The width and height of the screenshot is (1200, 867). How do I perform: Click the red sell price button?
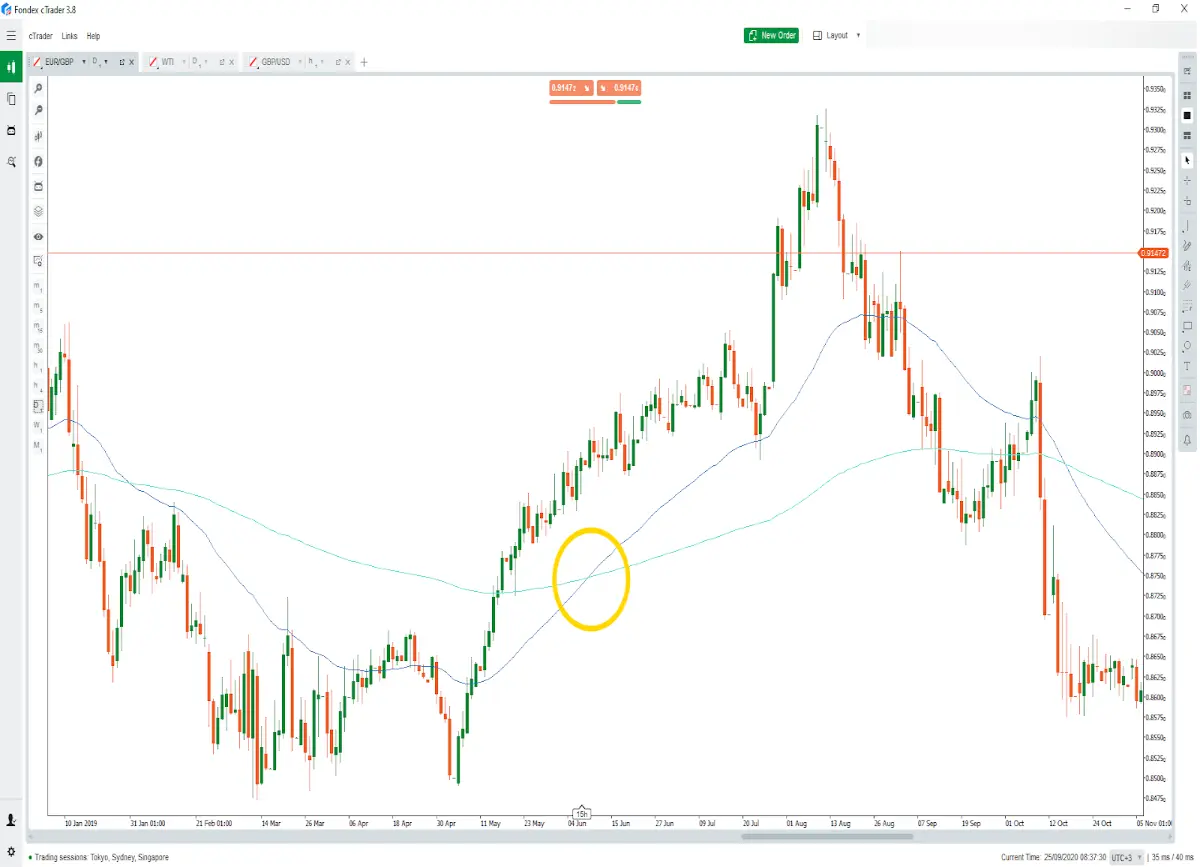point(571,88)
